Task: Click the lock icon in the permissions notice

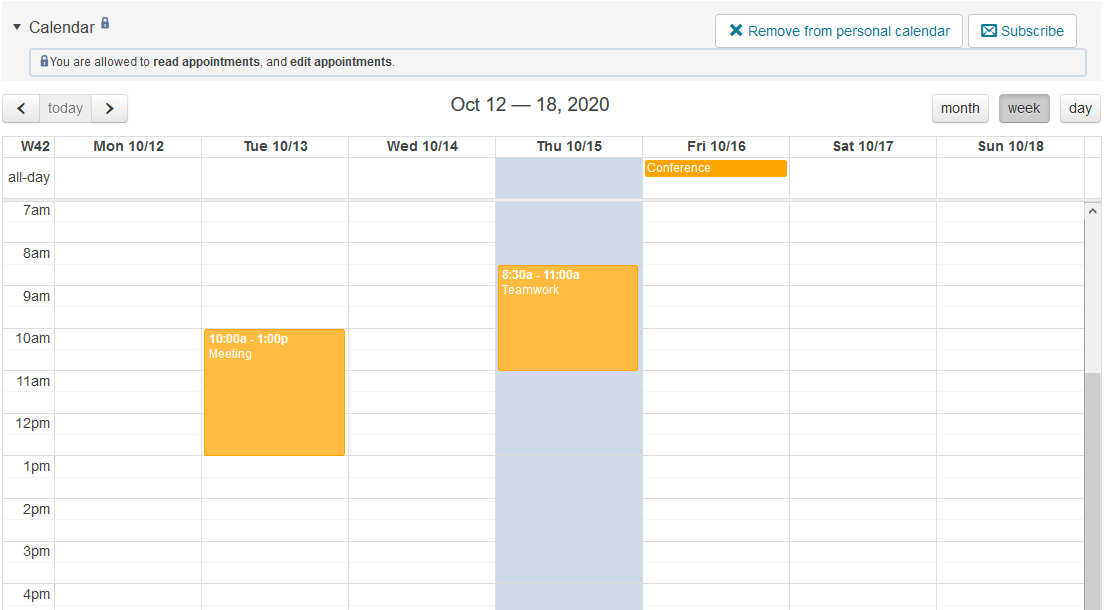Action: pos(43,62)
